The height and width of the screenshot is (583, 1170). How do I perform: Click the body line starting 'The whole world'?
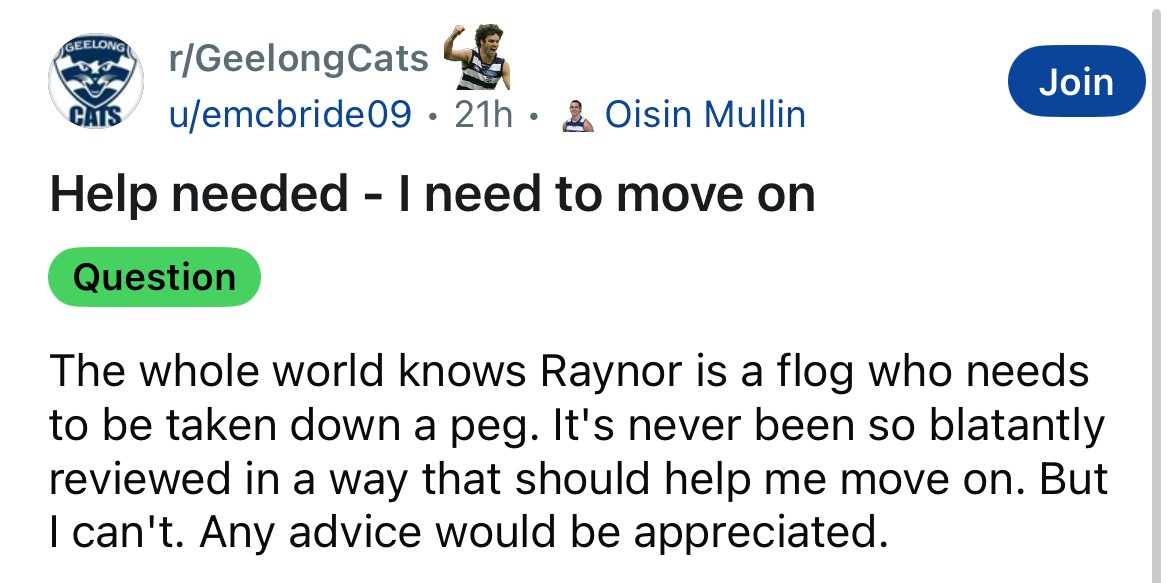[568, 372]
